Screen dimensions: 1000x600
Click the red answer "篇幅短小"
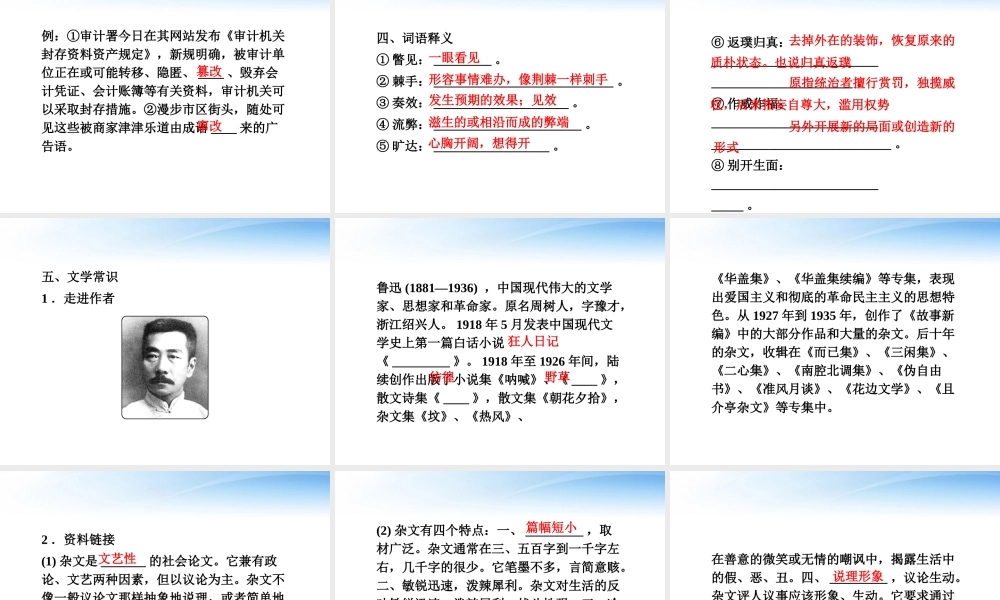click(551, 527)
